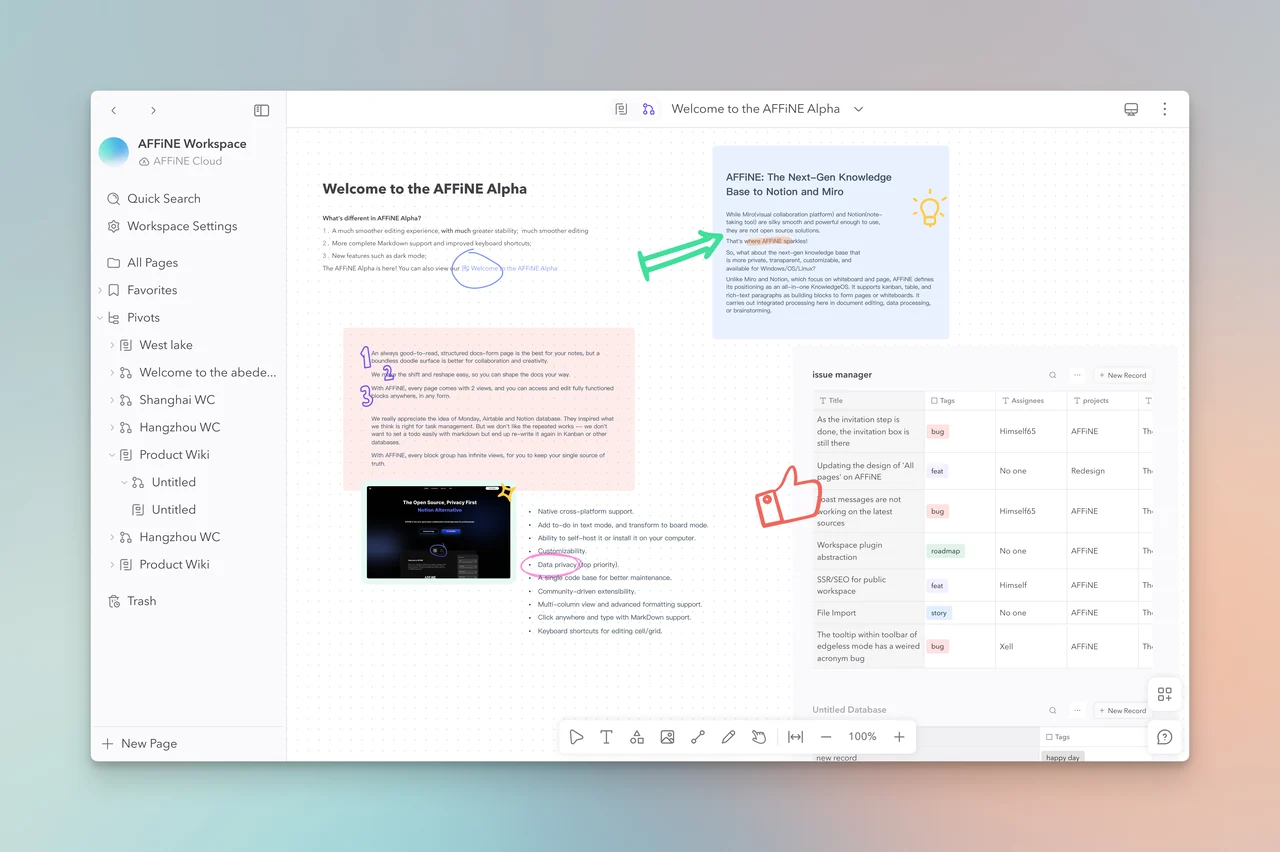Select the website screenshot image
1280x852 pixels.
pyautogui.click(x=438, y=533)
